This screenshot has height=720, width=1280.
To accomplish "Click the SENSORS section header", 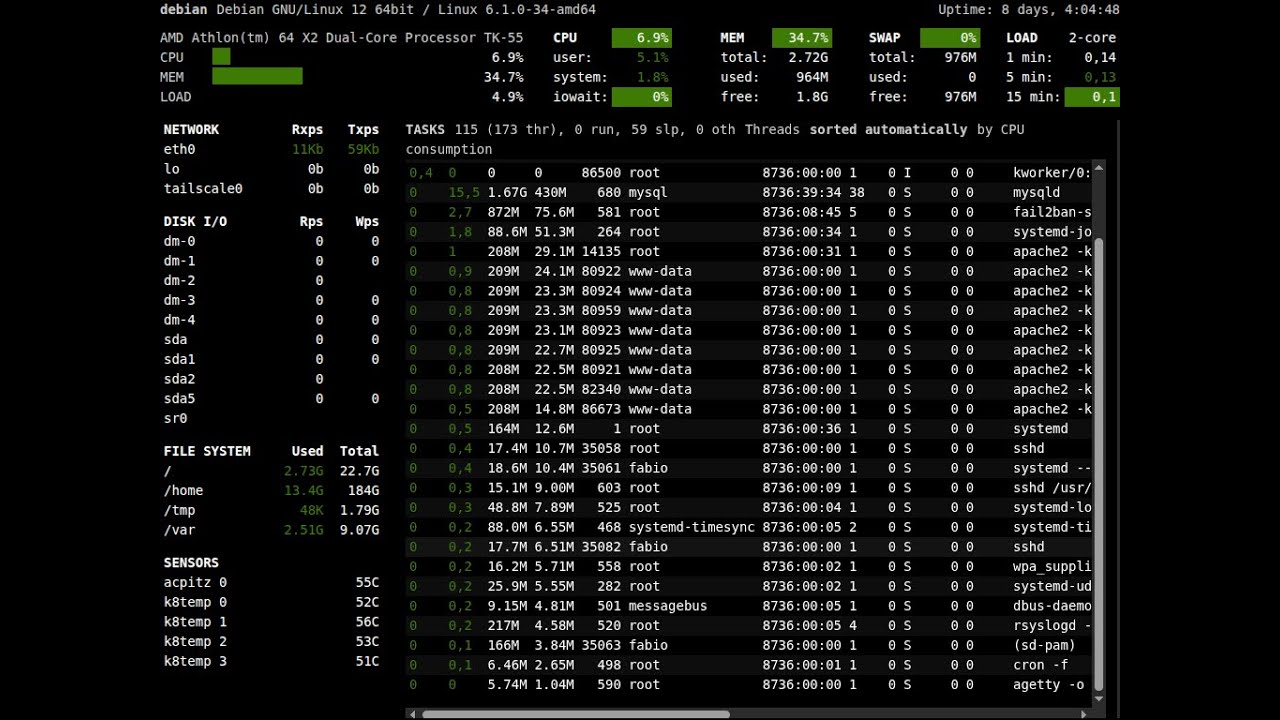I will coord(191,563).
